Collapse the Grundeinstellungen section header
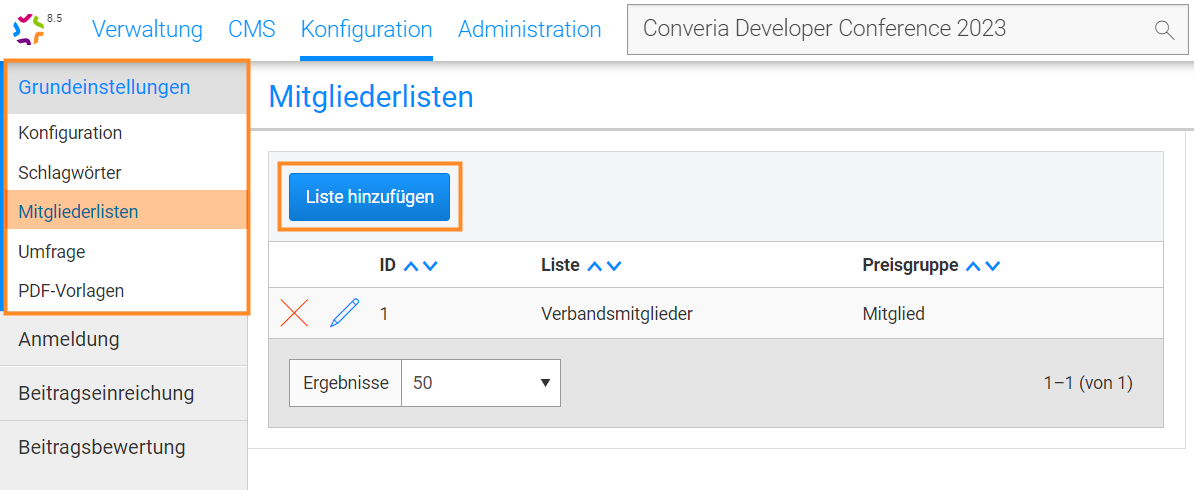Image resolution: width=1194 pixels, height=490 pixels. (x=104, y=87)
